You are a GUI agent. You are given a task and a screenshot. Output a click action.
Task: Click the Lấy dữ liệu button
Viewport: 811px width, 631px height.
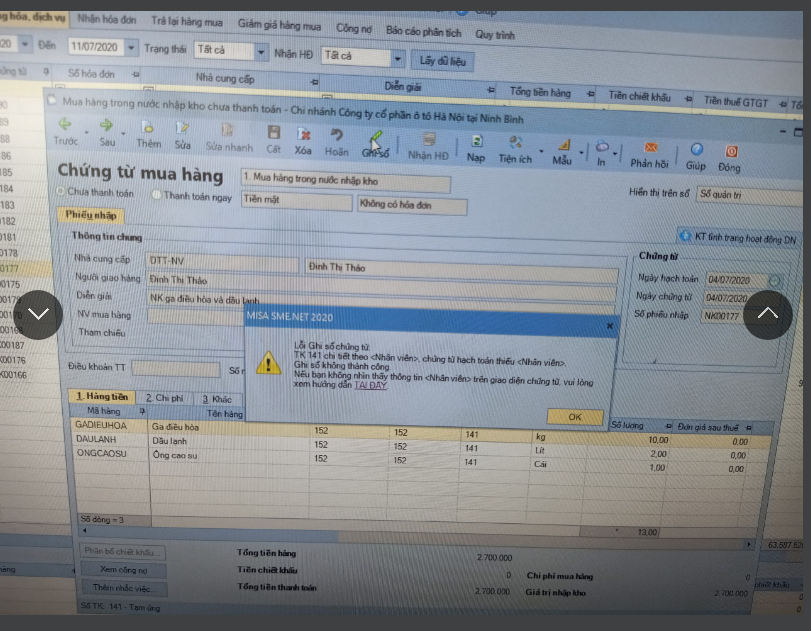pos(442,61)
